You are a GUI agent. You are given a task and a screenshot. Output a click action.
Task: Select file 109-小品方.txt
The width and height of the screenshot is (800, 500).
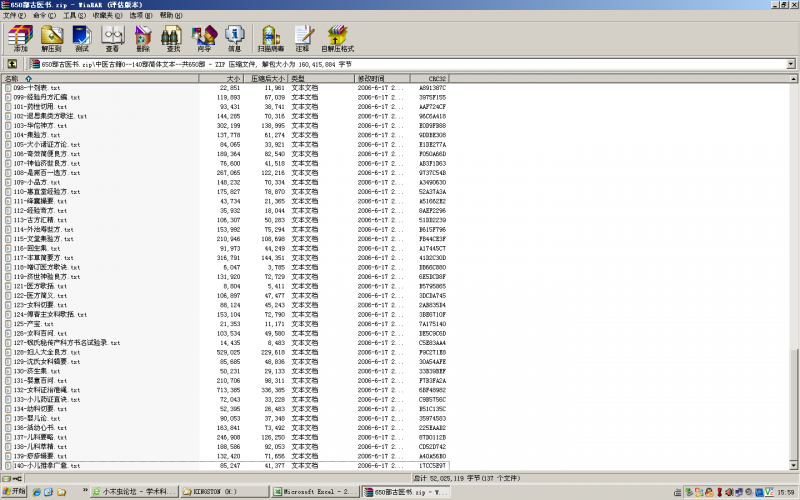pos(37,182)
